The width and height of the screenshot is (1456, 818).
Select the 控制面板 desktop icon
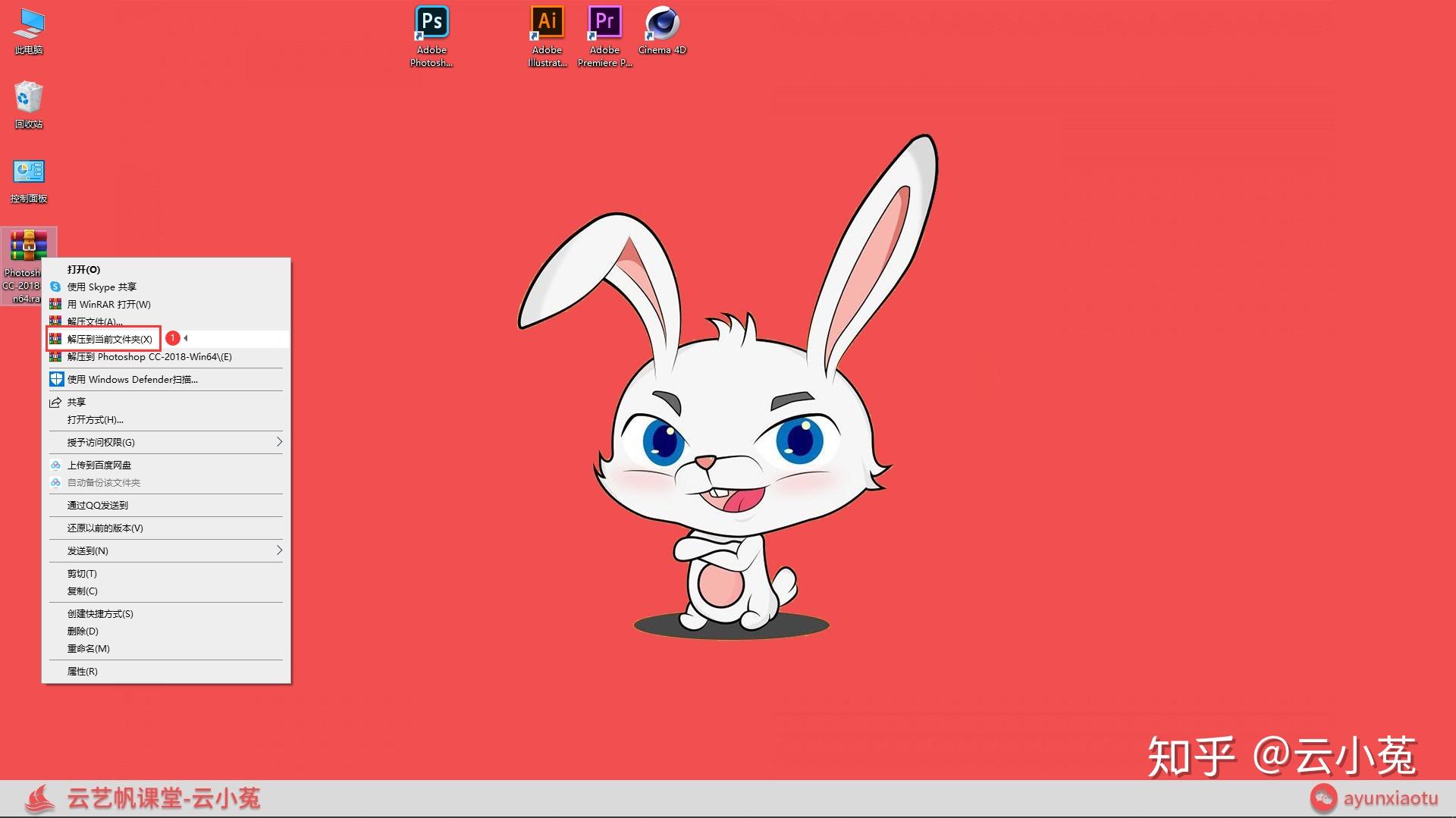coord(29,180)
